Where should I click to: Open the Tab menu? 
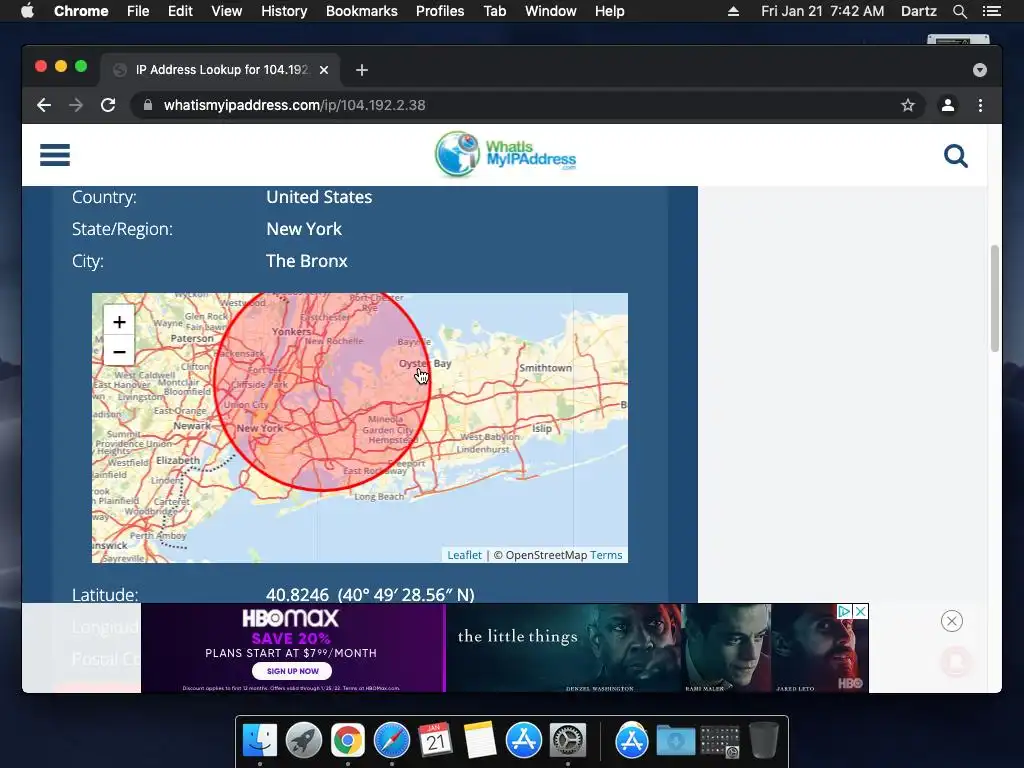tap(495, 11)
